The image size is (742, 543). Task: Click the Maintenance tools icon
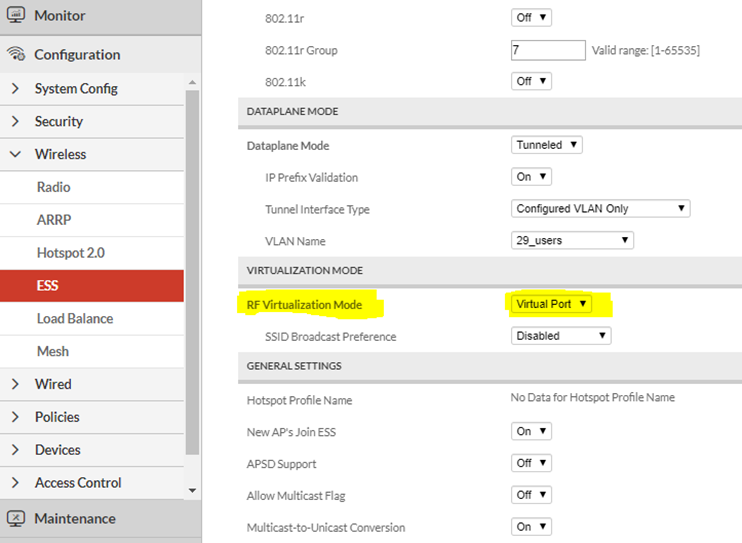click(16, 518)
